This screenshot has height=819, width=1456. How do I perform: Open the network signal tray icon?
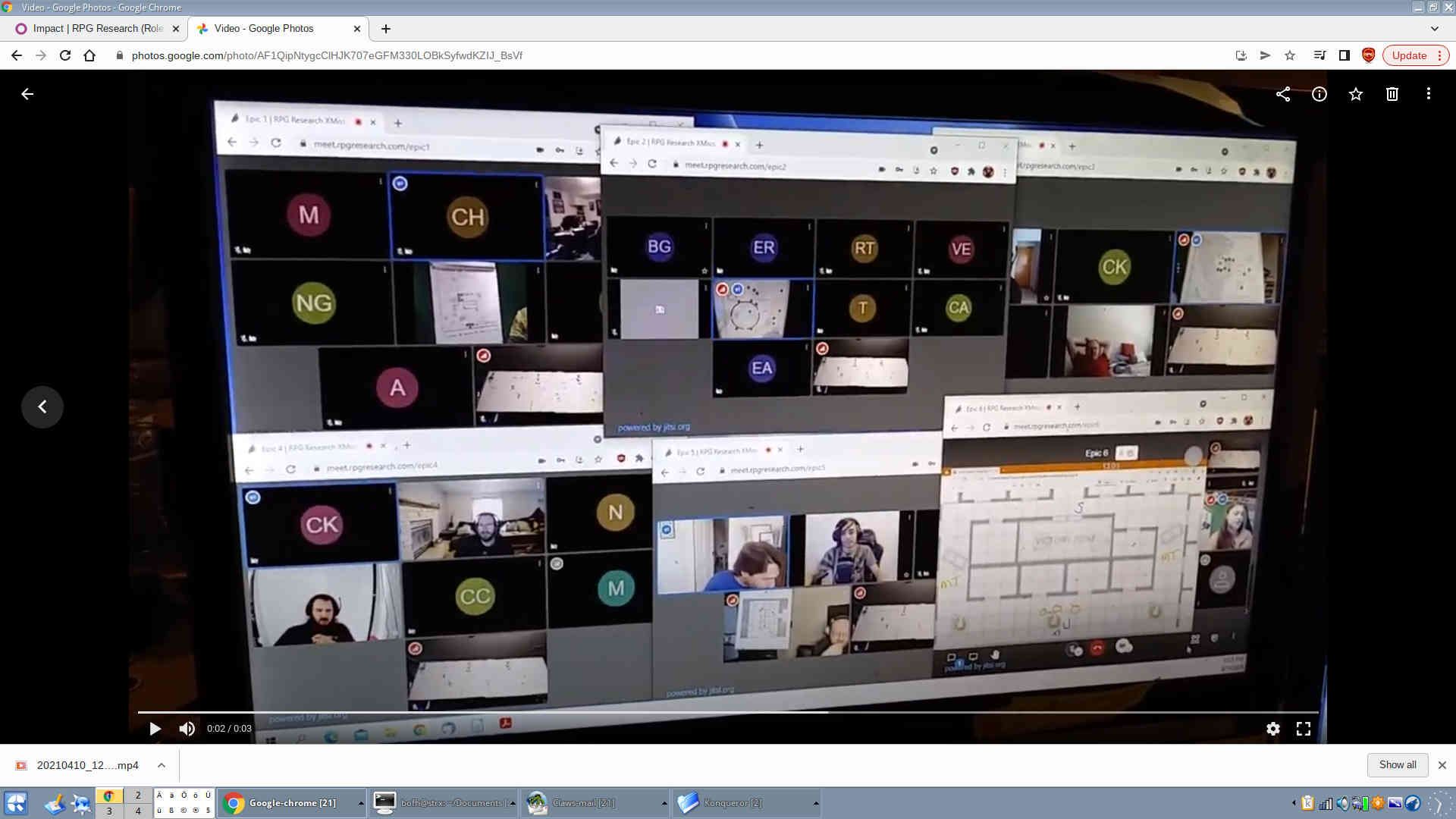pos(1326,803)
